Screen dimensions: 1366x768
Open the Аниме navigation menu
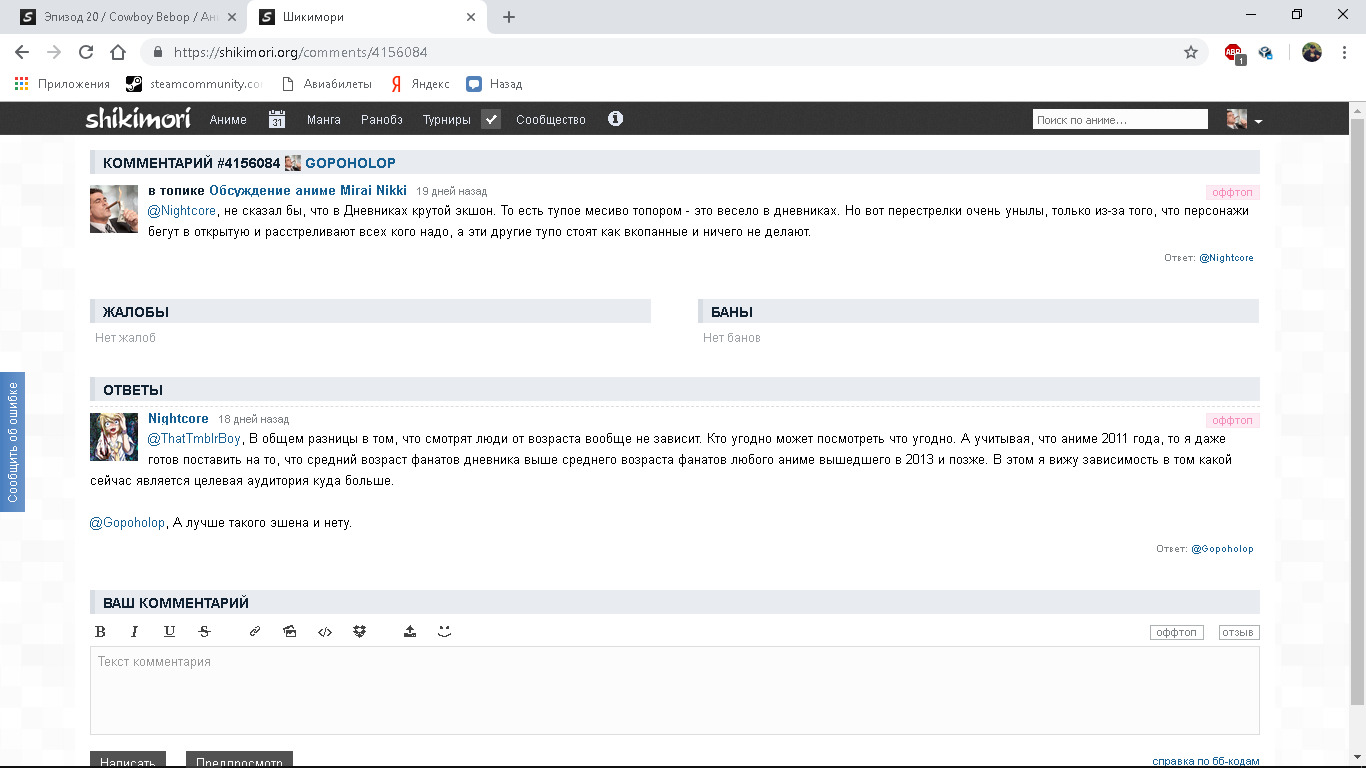(x=228, y=119)
